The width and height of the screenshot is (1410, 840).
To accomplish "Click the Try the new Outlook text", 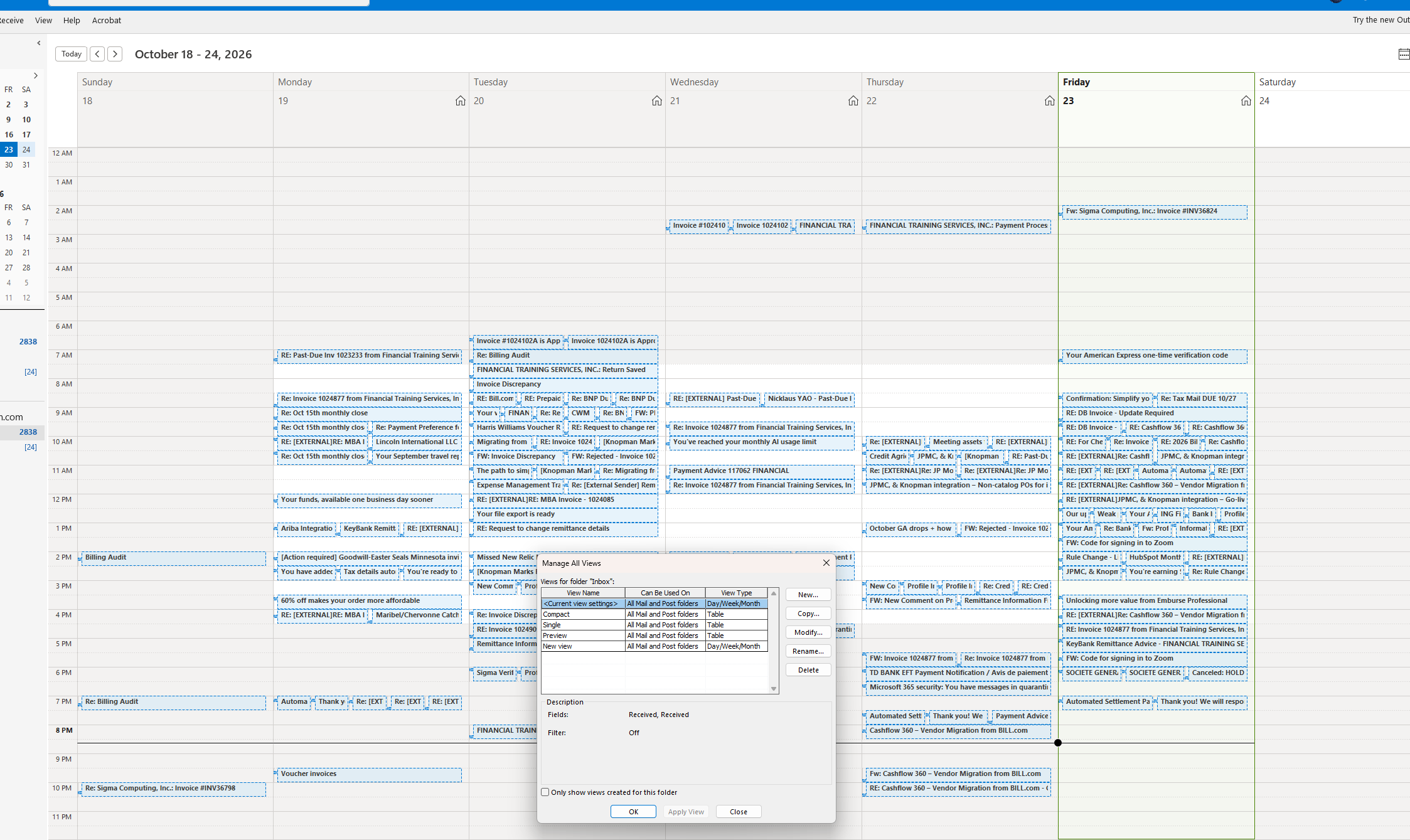I will (1381, 20).
